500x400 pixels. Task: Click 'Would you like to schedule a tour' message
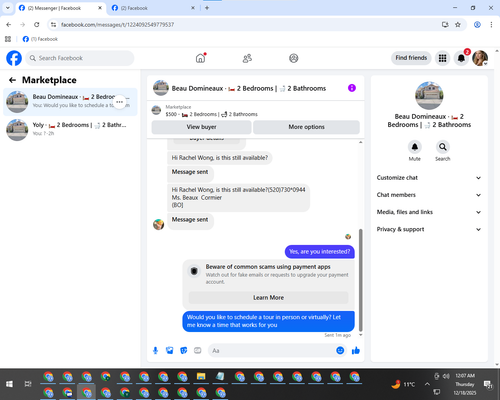tap(268, 321)
